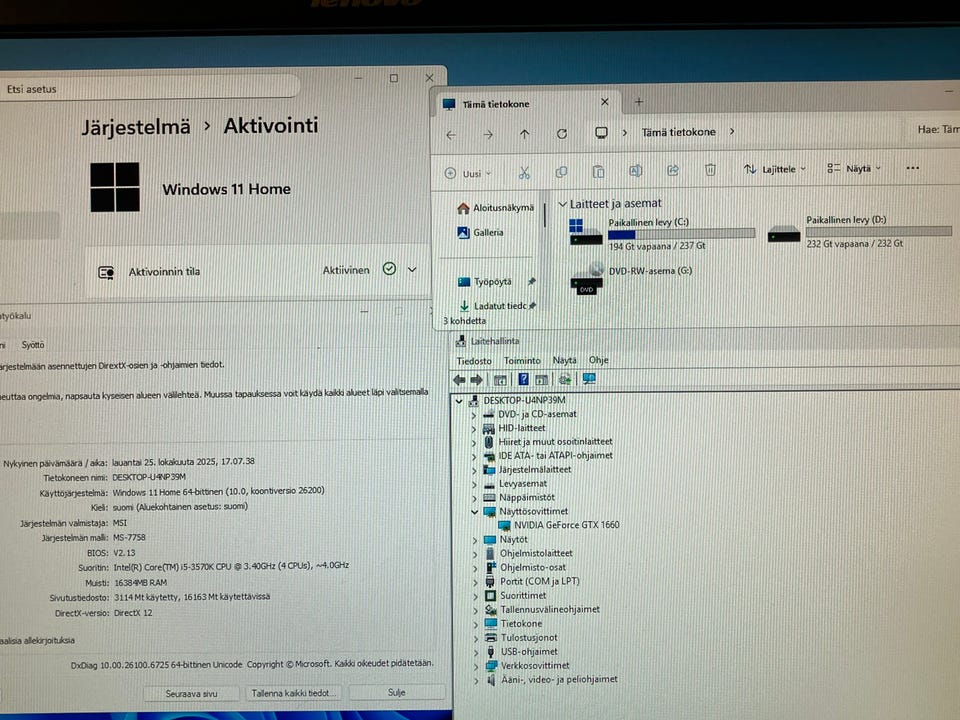Screen dimensions: 960x720
Task: Select the monitor icon in the File Explorer address bar
Action: click(x=601, y=133)
